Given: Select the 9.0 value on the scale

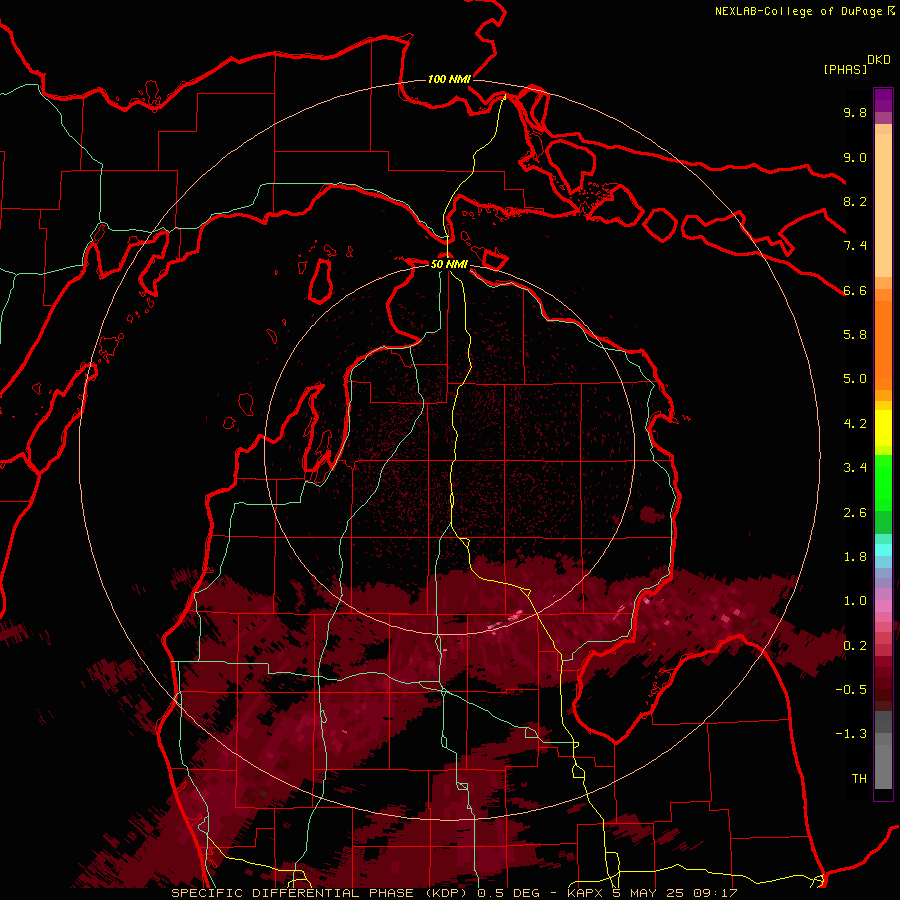Looking at the screenshot, I should [855, 157].
